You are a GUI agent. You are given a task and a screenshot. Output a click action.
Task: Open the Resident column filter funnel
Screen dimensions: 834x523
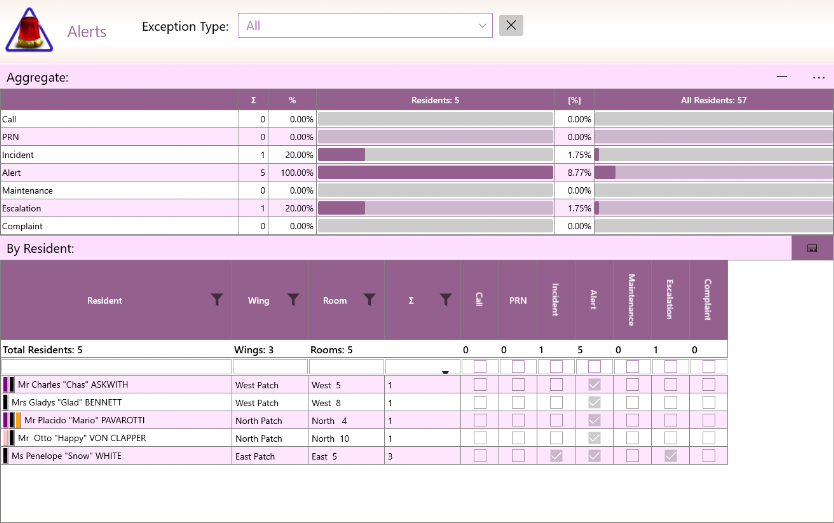tap(216, 300)
